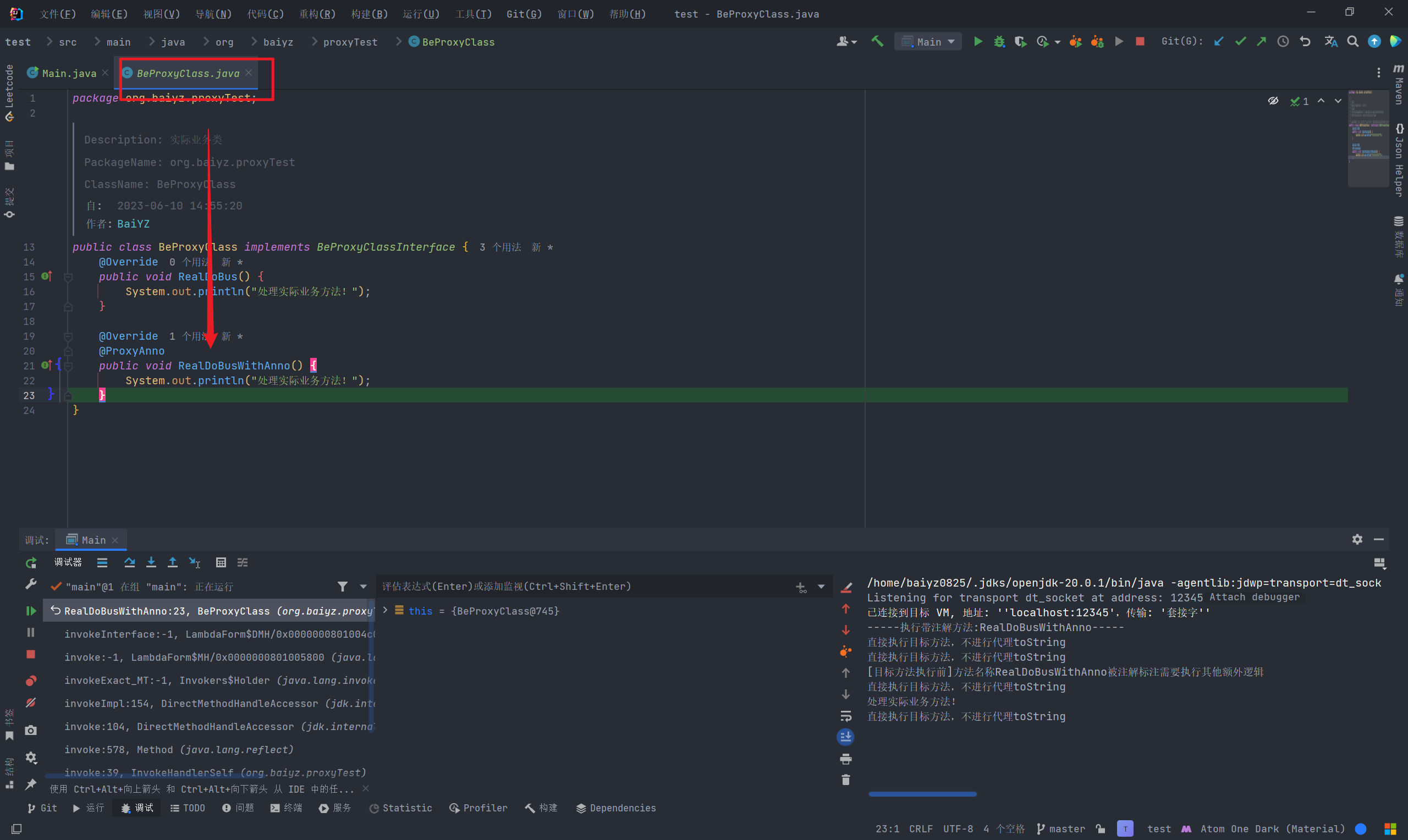The image size is (1408, 840).
Task: Click the CRLF line separator status item
Action: pyautogui.click(x=921, y=828)
